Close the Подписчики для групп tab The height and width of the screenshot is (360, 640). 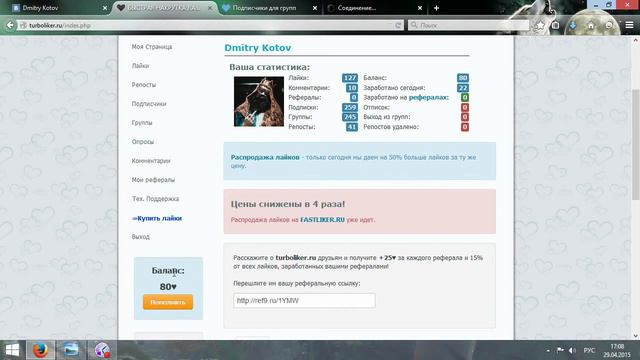[x=315, y=8]
